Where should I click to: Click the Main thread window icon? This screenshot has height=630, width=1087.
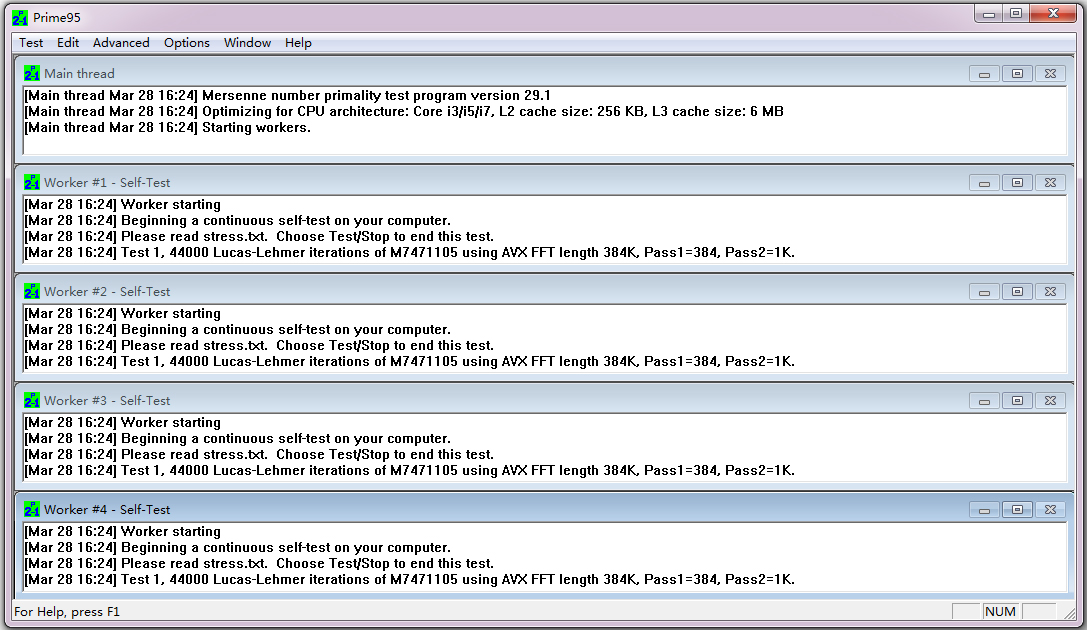coord(32,73)
